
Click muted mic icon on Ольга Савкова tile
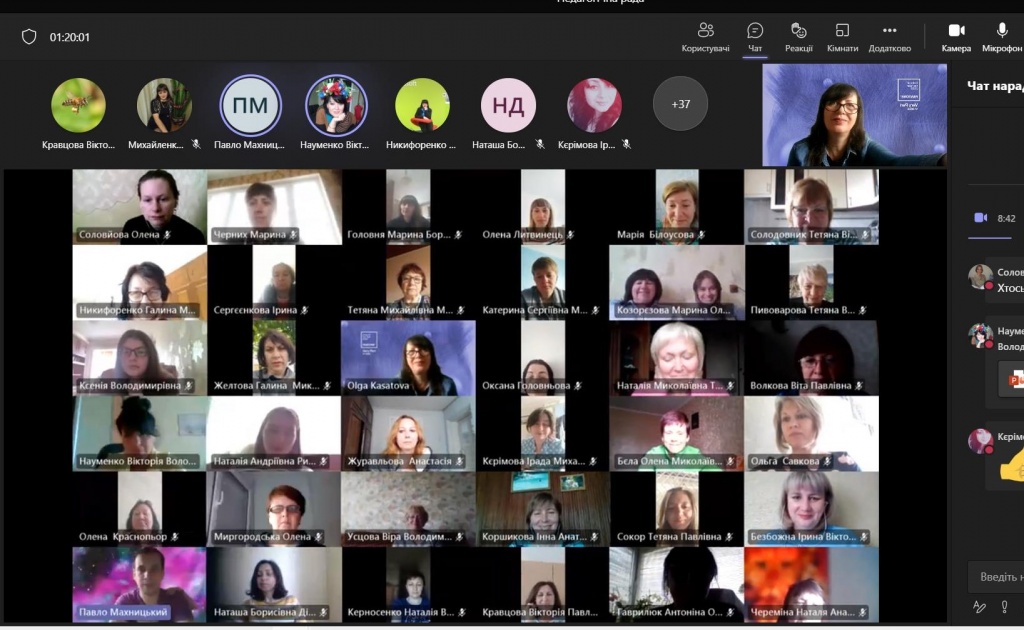[827, 461]
